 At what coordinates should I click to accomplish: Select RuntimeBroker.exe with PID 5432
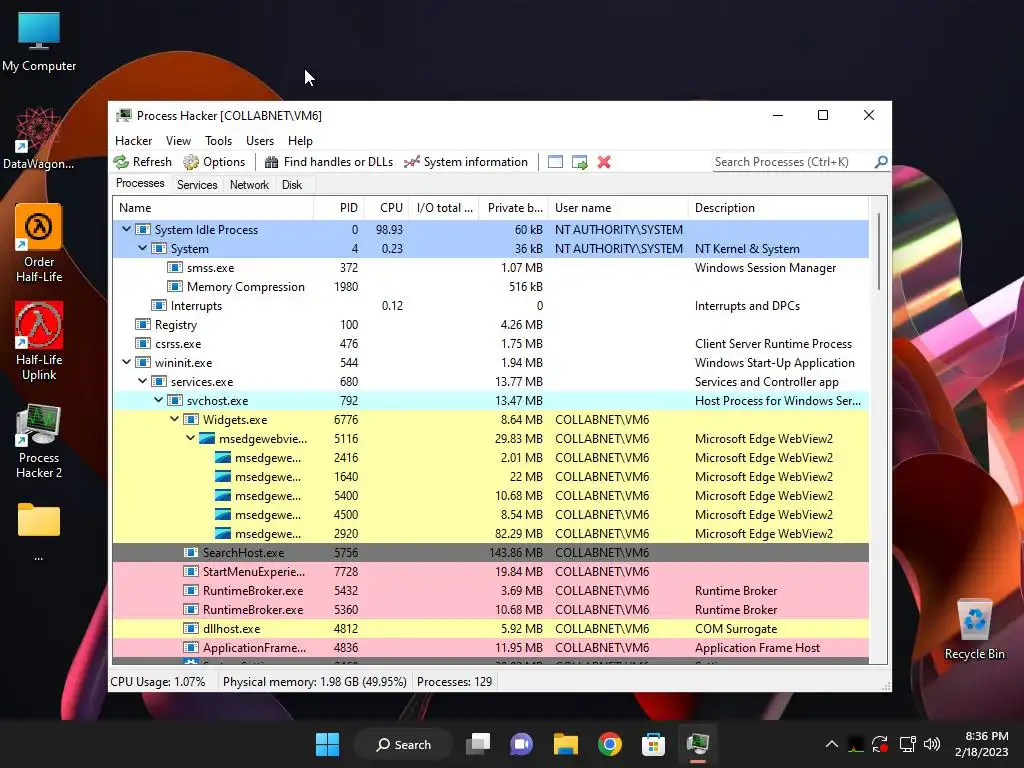click(490, 590)
